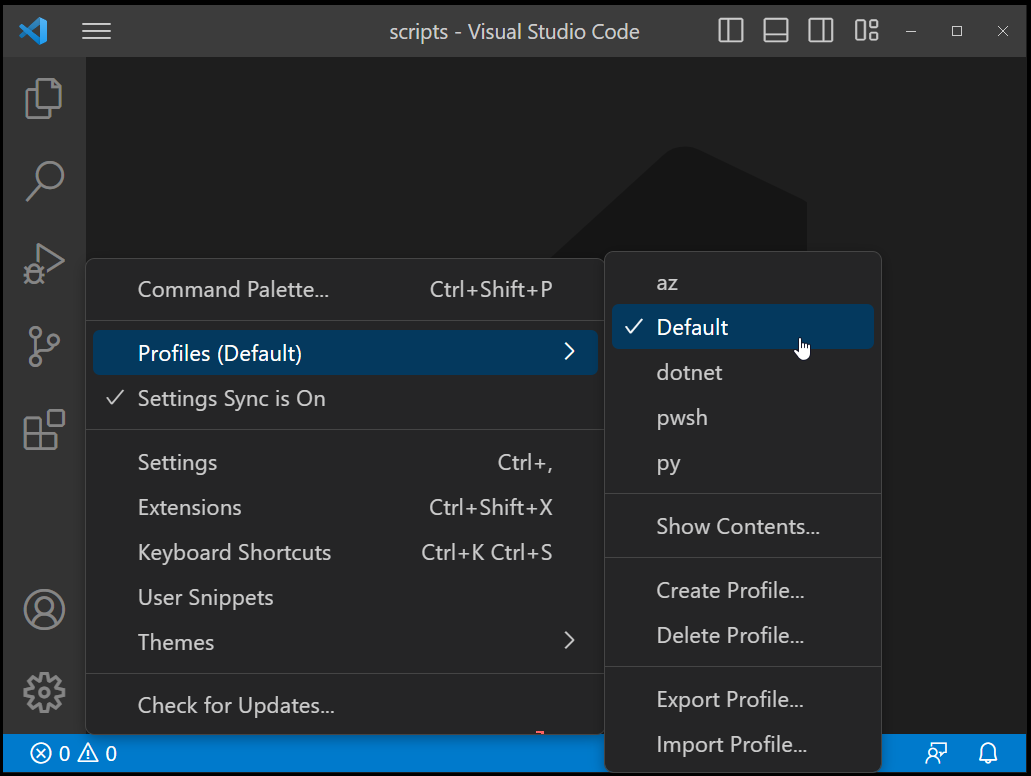
Task: Click the errors and warnings status indicator
Action: [x=74, y=754]
